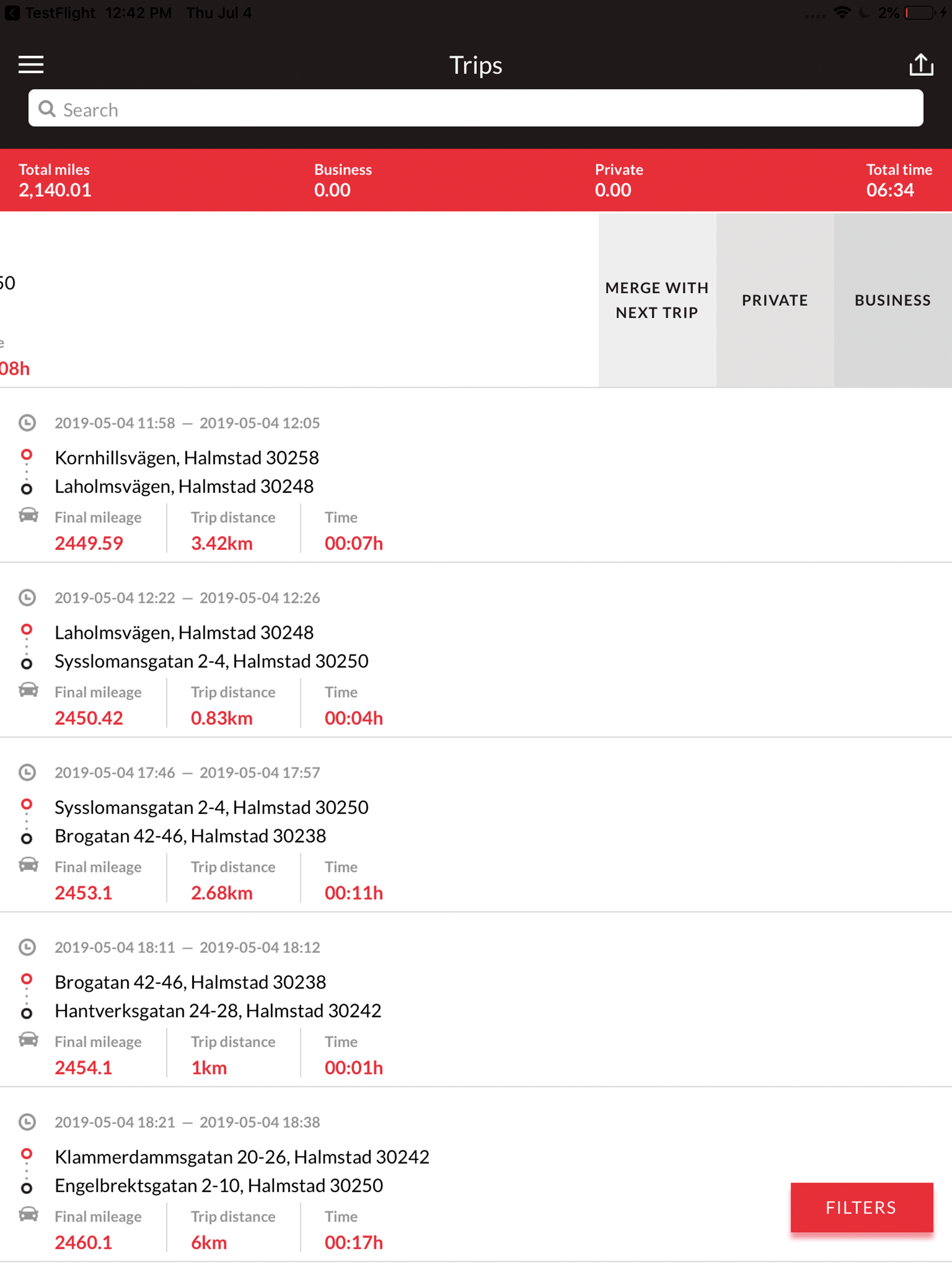Open the Filters button
Viewport: 952px width, 1270px height.
click(861, 1207)
